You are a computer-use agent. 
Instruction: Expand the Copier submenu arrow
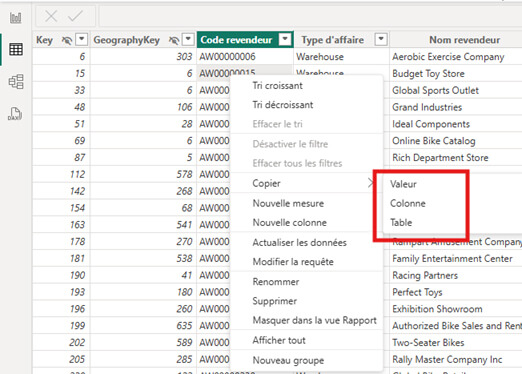coord(370,183)
